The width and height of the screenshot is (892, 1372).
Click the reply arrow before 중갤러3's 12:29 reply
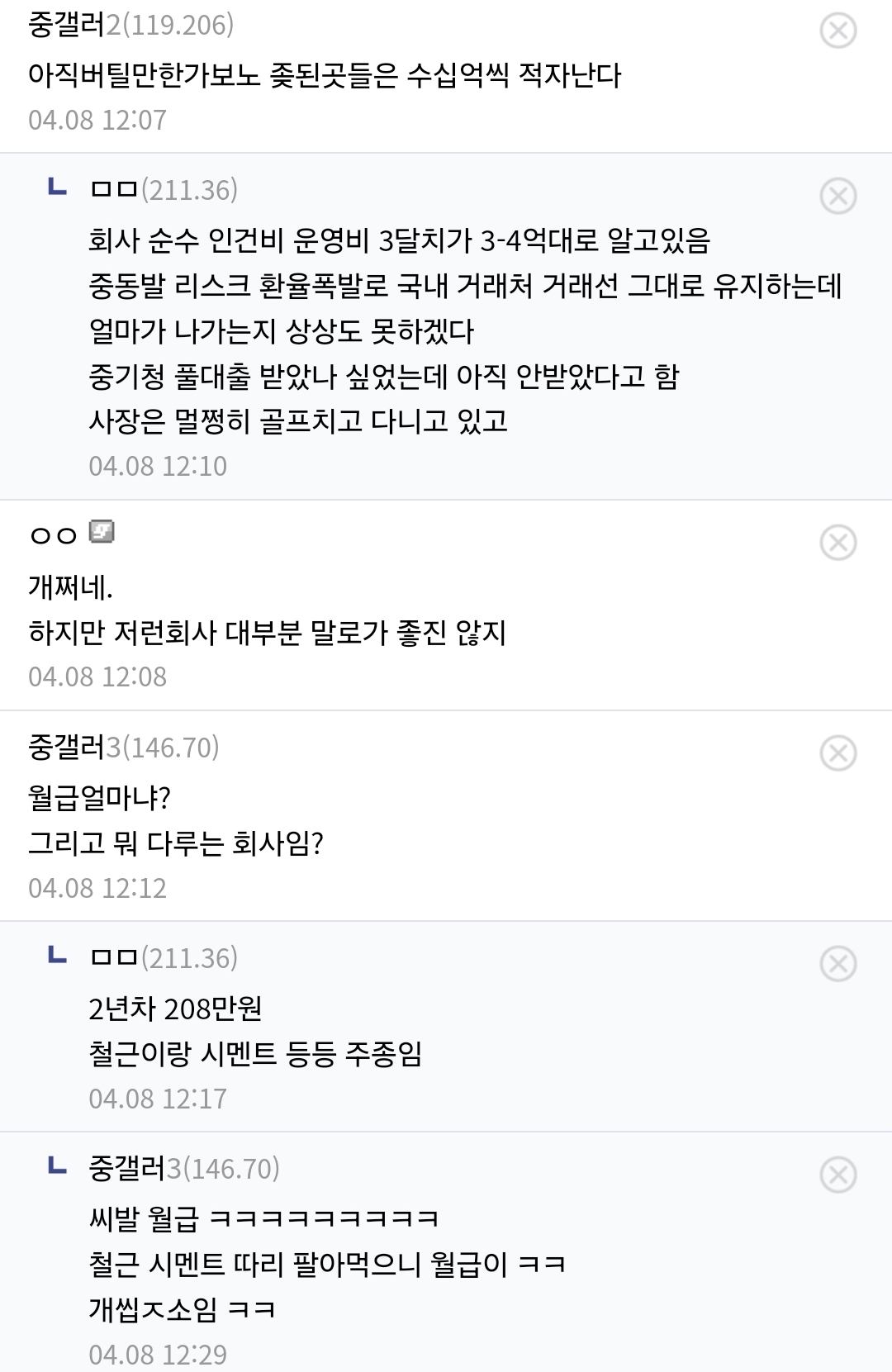(57, 1168)
